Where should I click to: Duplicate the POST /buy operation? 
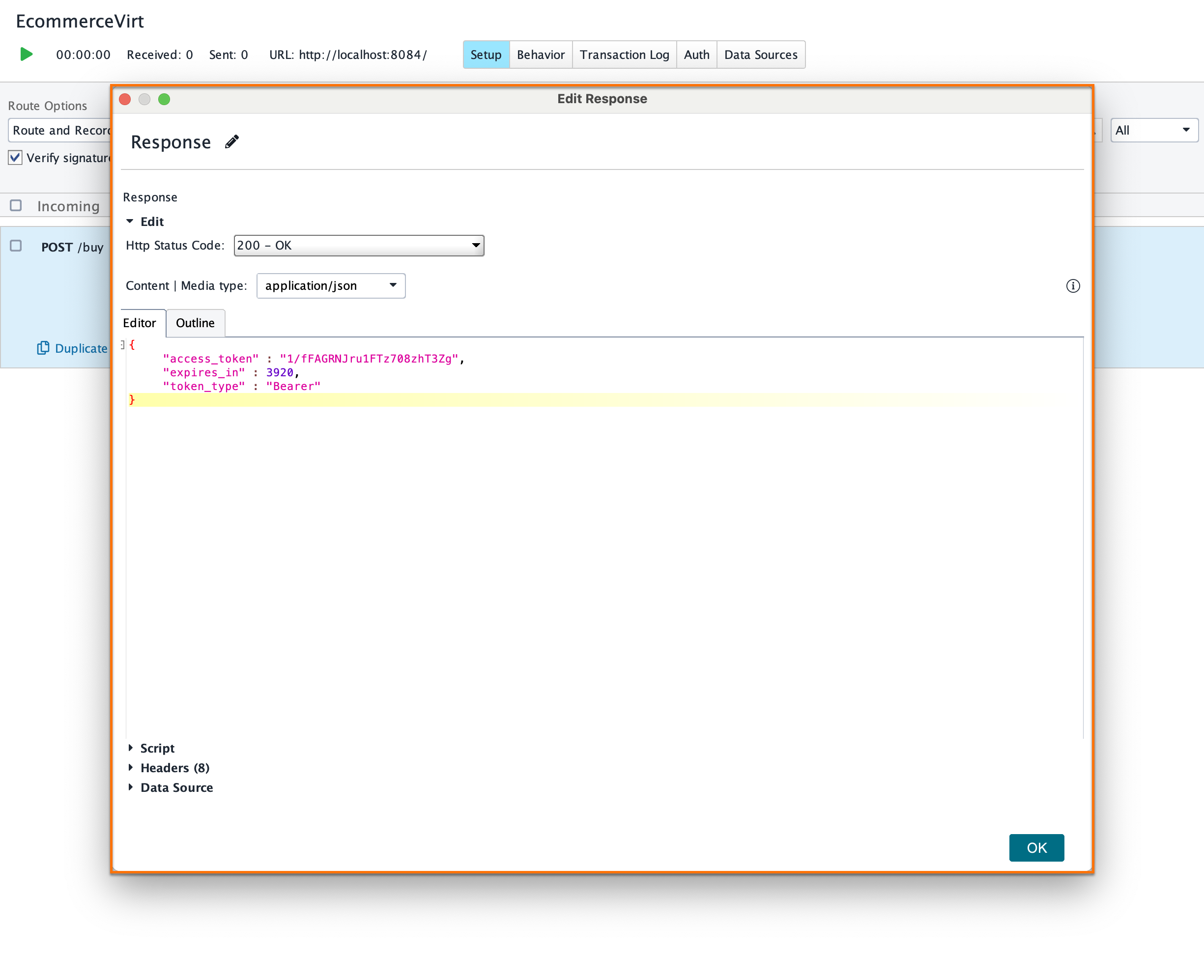coord(71,348)
